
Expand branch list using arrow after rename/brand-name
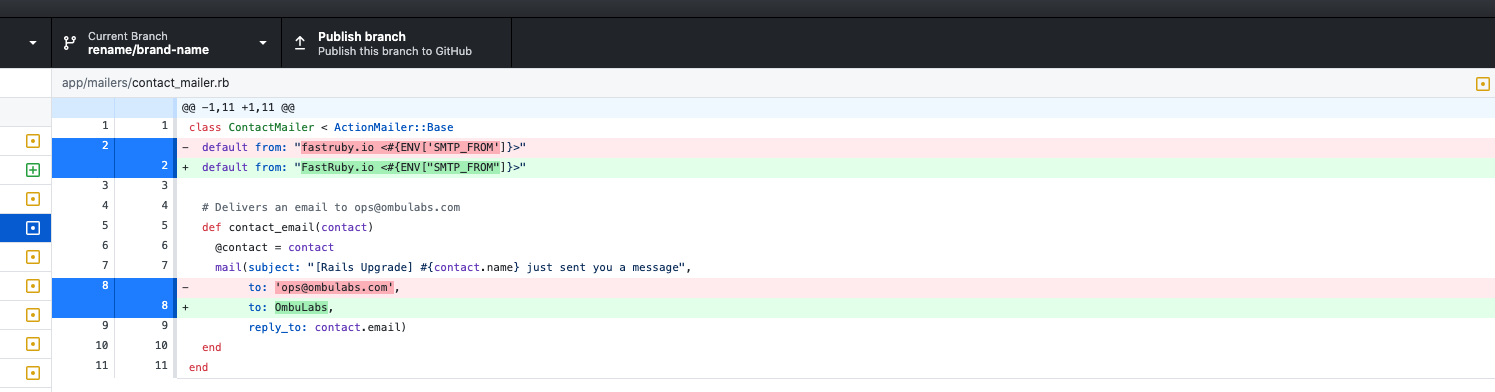(x=263, y=43)
